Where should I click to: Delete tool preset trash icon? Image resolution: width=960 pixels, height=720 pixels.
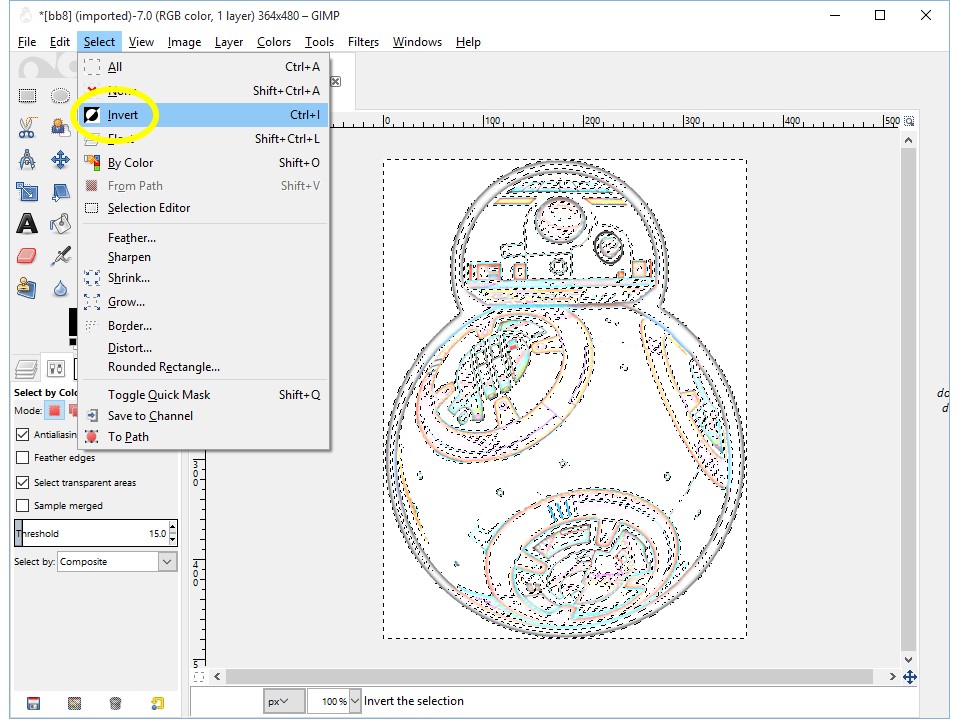pyautogui.click(x=115, y=703)
